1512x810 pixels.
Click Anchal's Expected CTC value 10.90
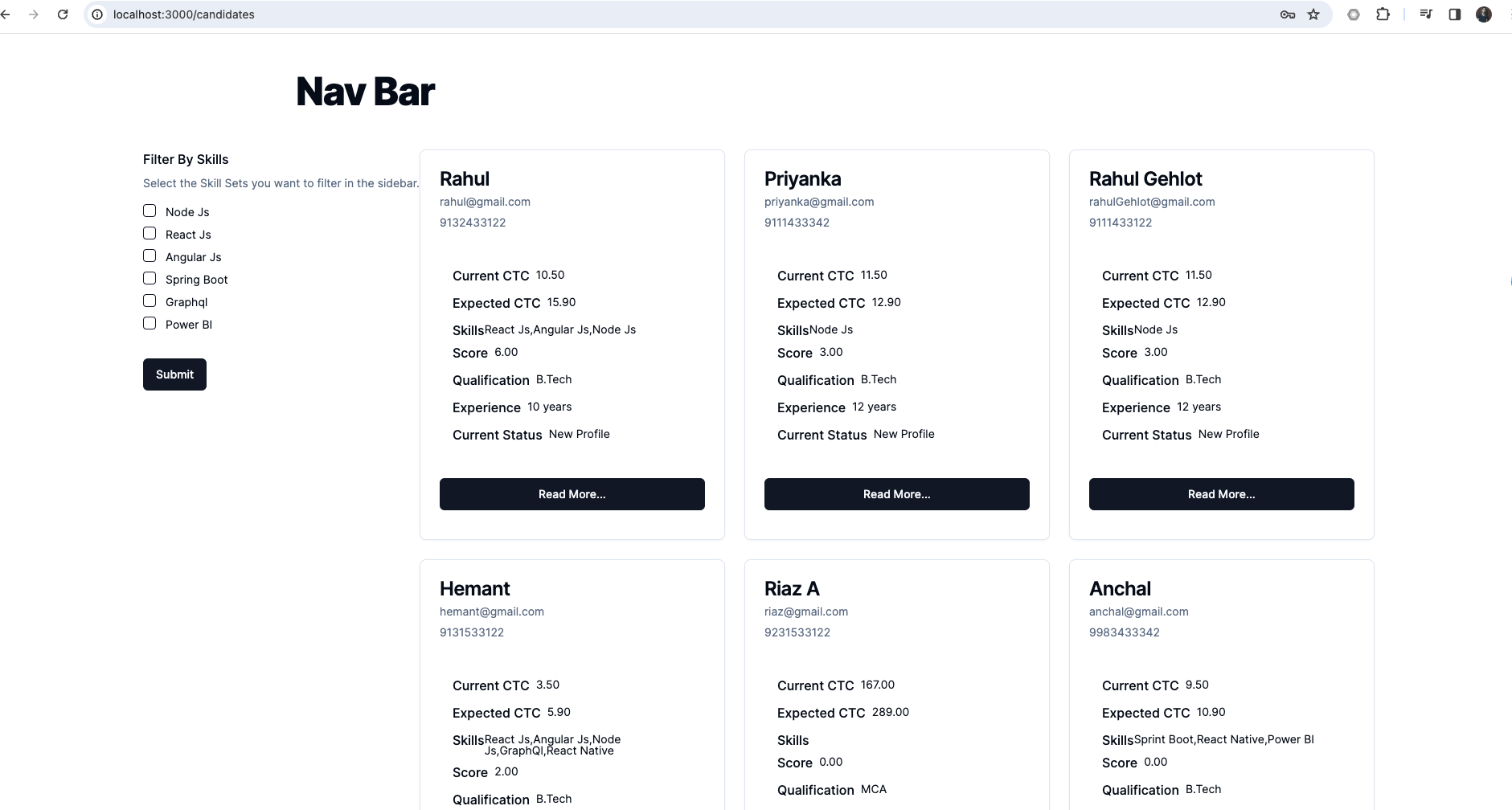point(1211,712)
